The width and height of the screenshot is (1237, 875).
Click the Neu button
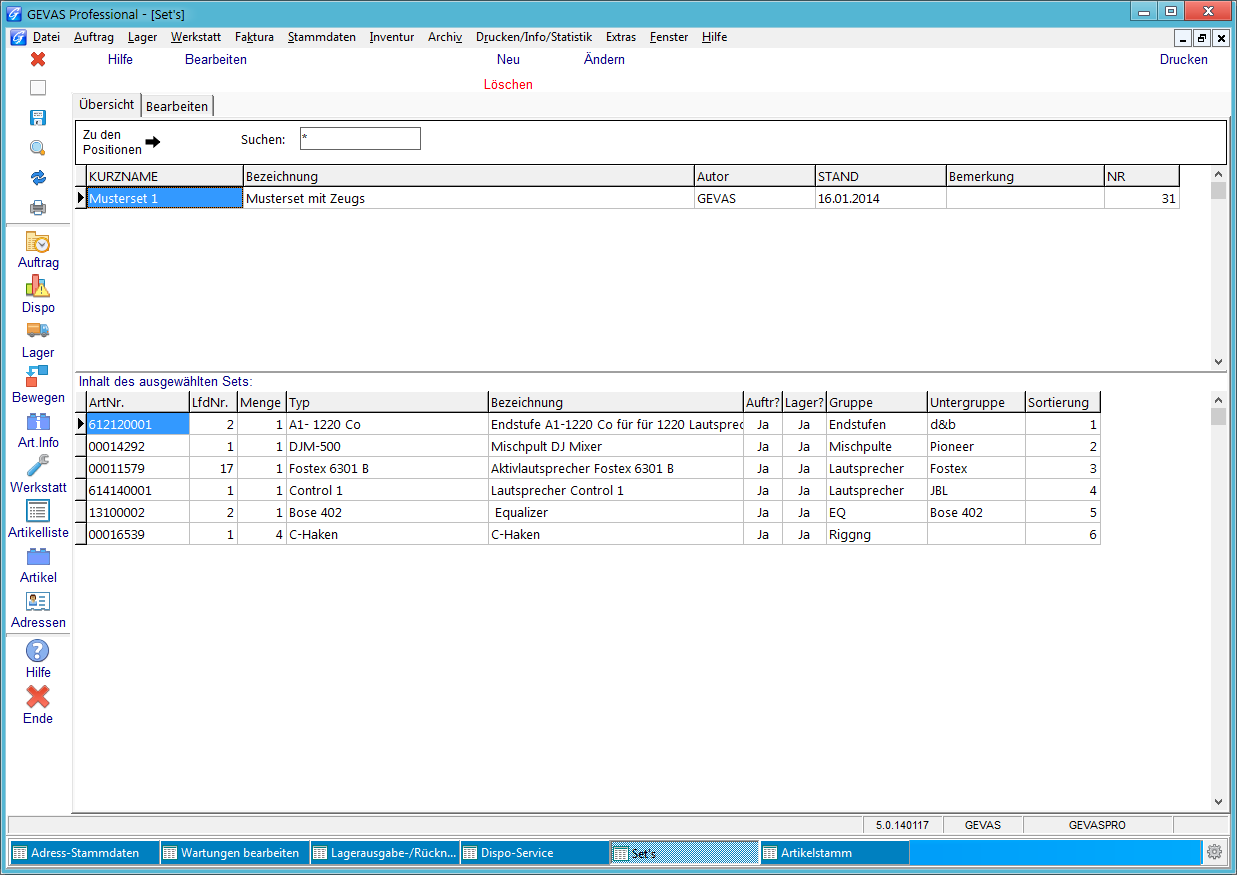(508, 59)
